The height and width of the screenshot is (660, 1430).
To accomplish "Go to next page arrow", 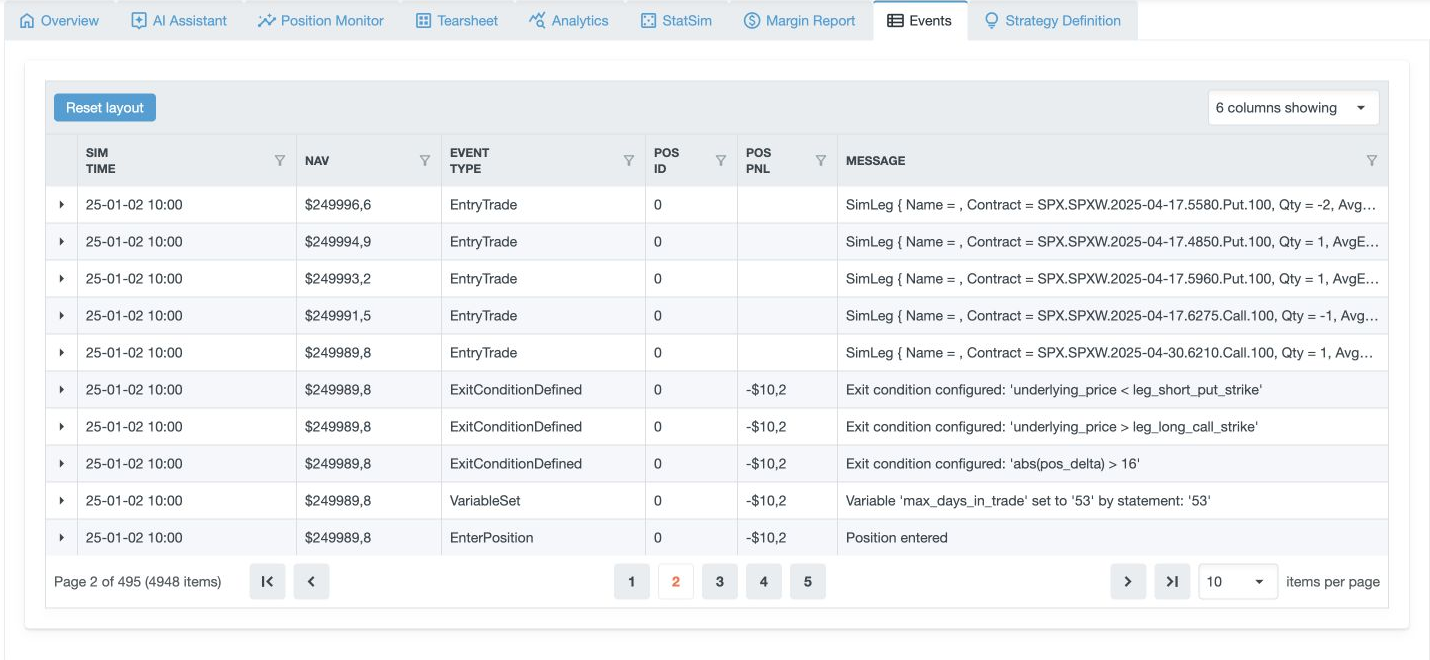I will (1128, 581).
